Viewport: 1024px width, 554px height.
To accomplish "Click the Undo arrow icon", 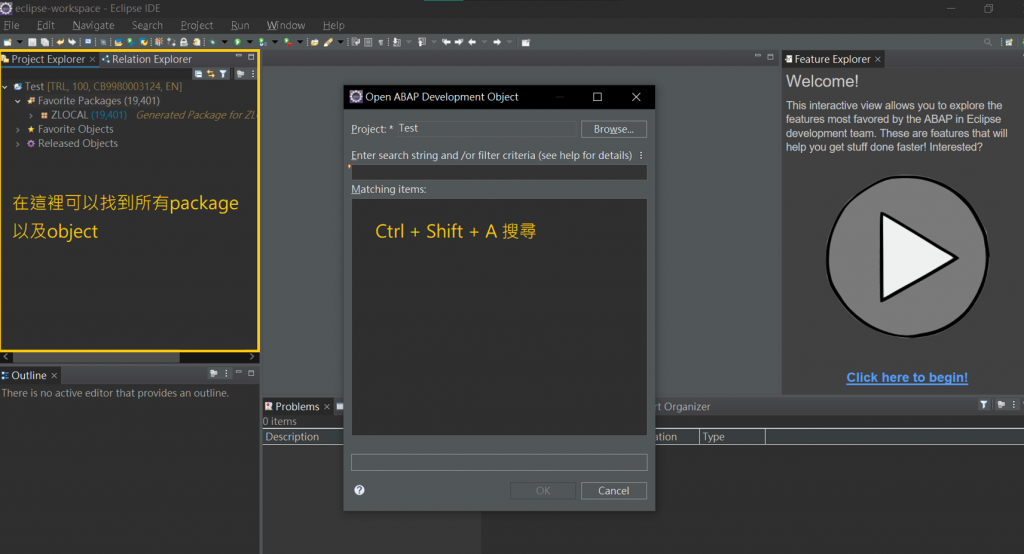I will point(60,42).
